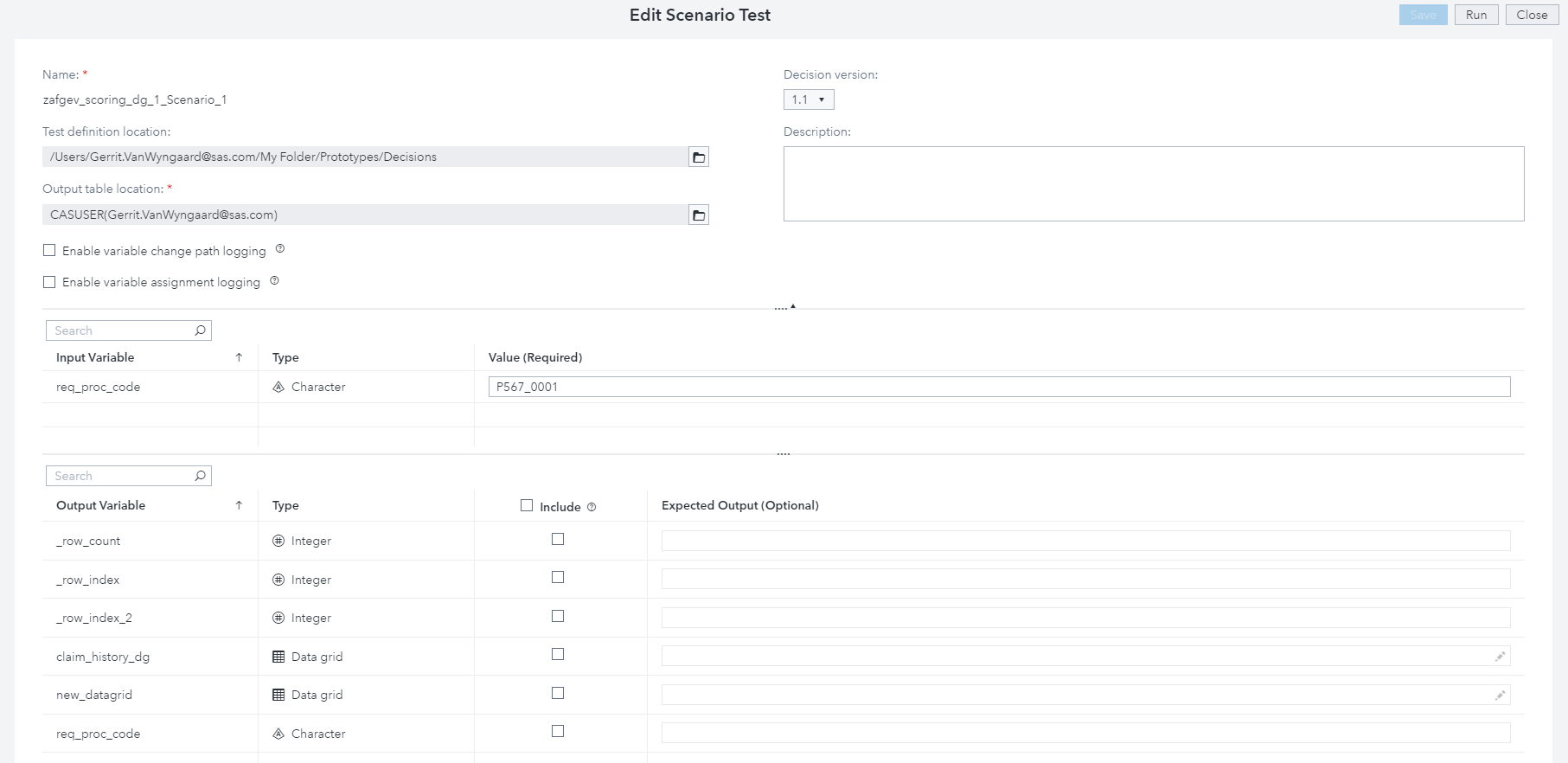Click the search icon in Input Variable search
The height and width of the screenshot is (763, 1568).
tap(200, 330)
